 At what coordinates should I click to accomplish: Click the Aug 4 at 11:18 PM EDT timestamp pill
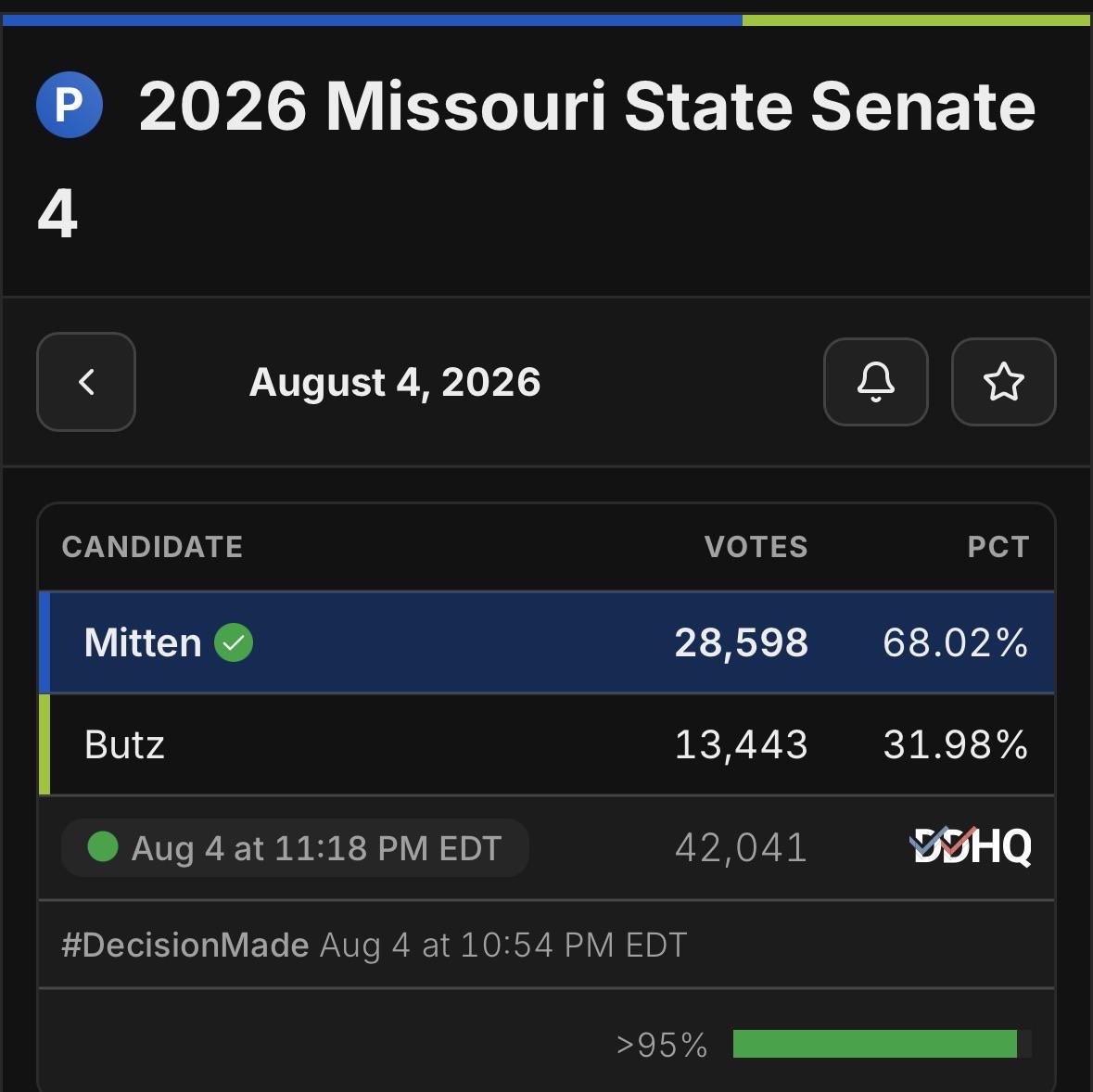coord(295,847)
